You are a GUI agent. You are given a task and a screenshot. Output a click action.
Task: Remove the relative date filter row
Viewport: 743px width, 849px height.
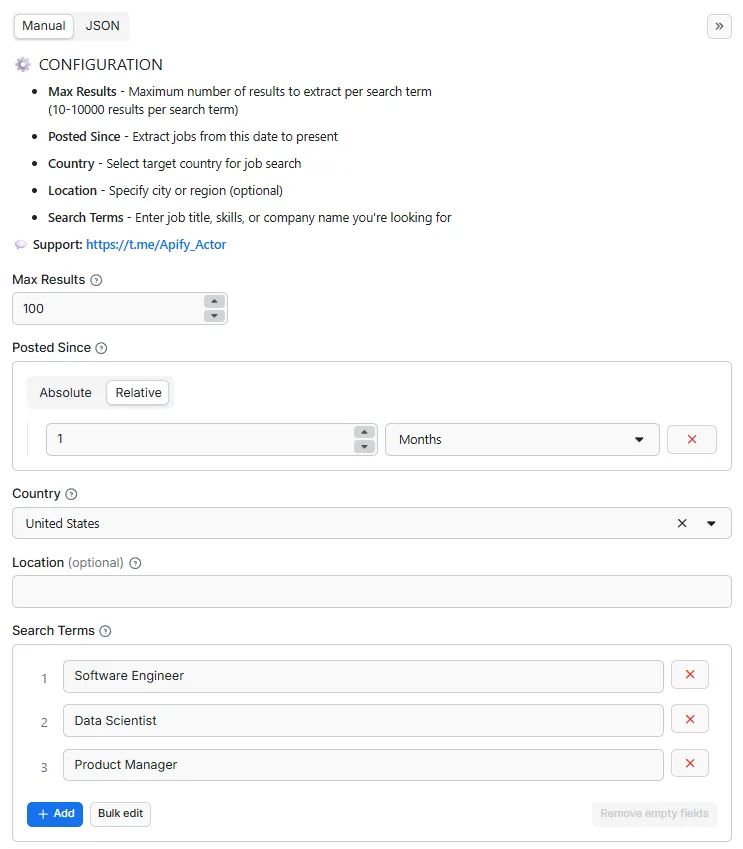(x=691, y=439)
